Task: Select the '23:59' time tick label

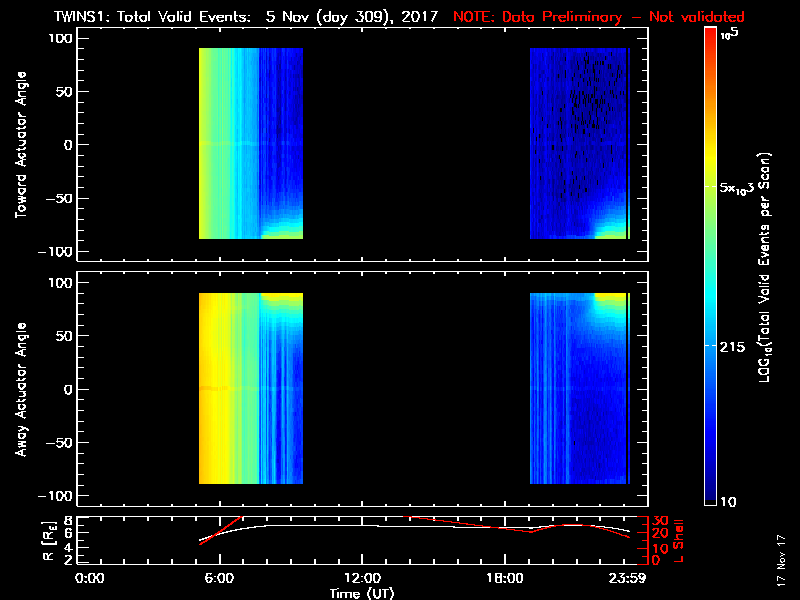Action: point(625,578)
